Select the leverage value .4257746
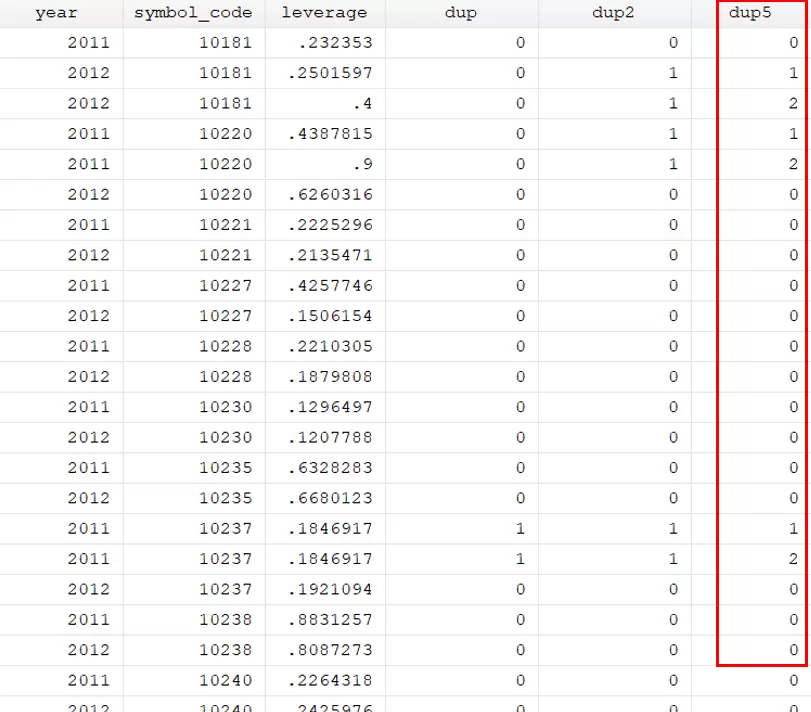 (x=329, y=286)
